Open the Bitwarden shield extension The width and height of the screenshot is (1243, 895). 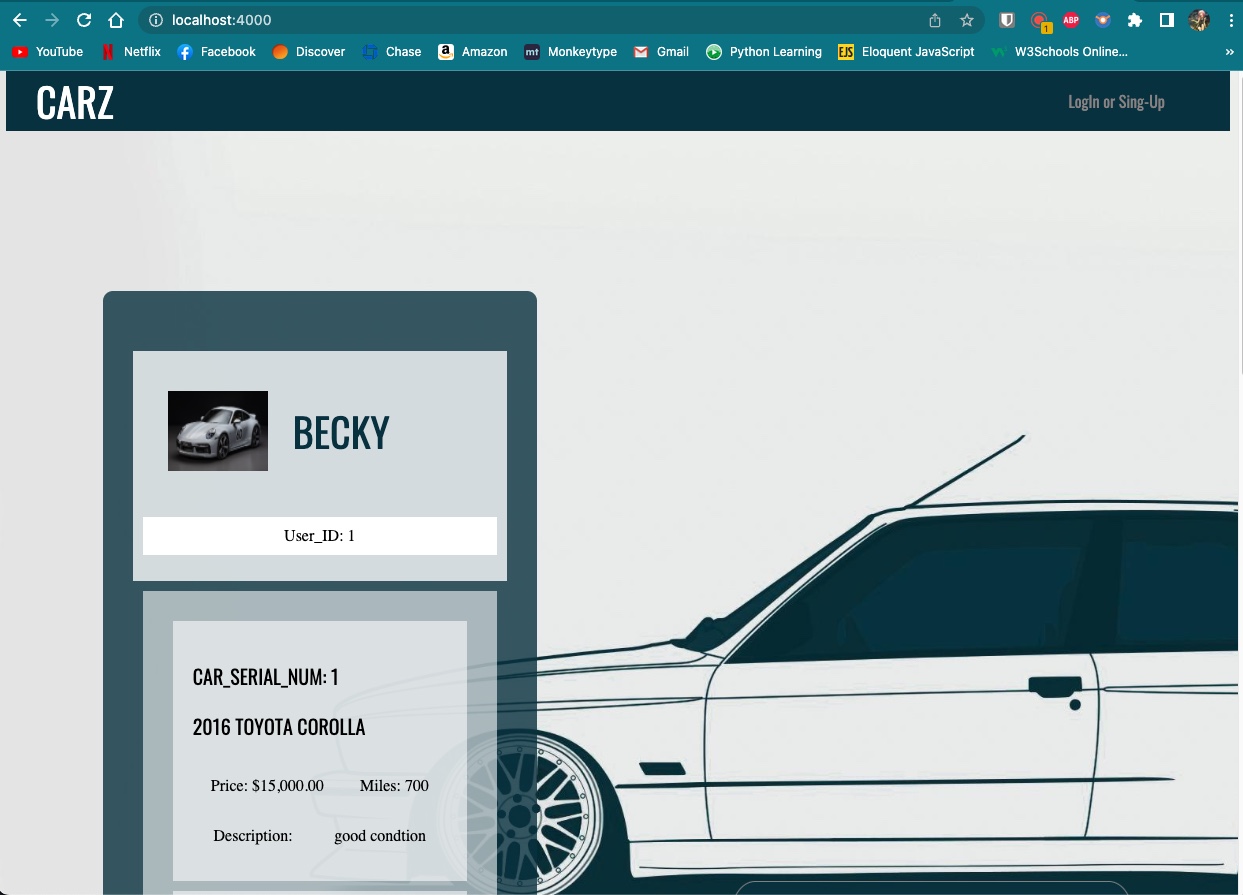1007,20
